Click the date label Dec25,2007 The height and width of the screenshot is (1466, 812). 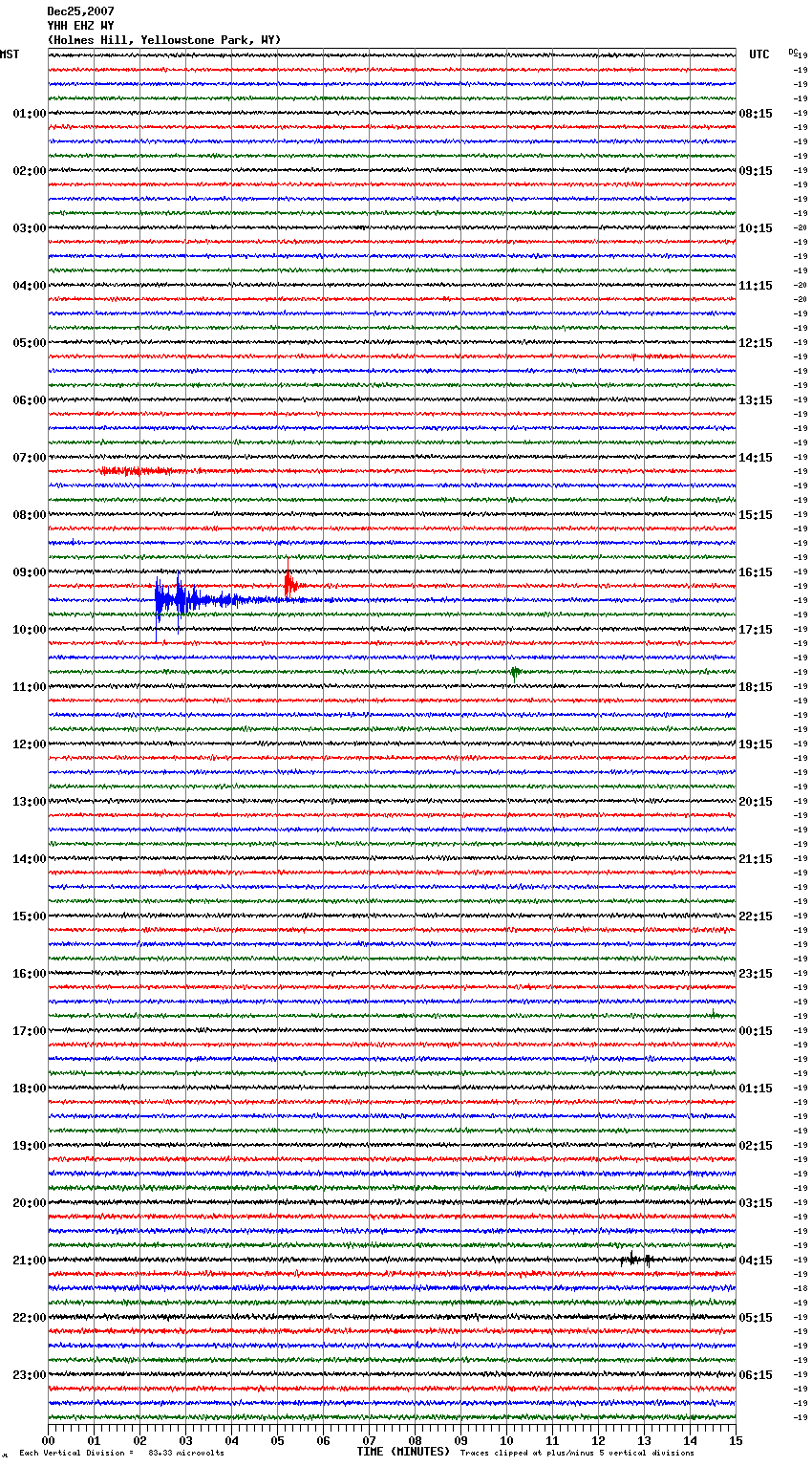click(x=80, y=11)
